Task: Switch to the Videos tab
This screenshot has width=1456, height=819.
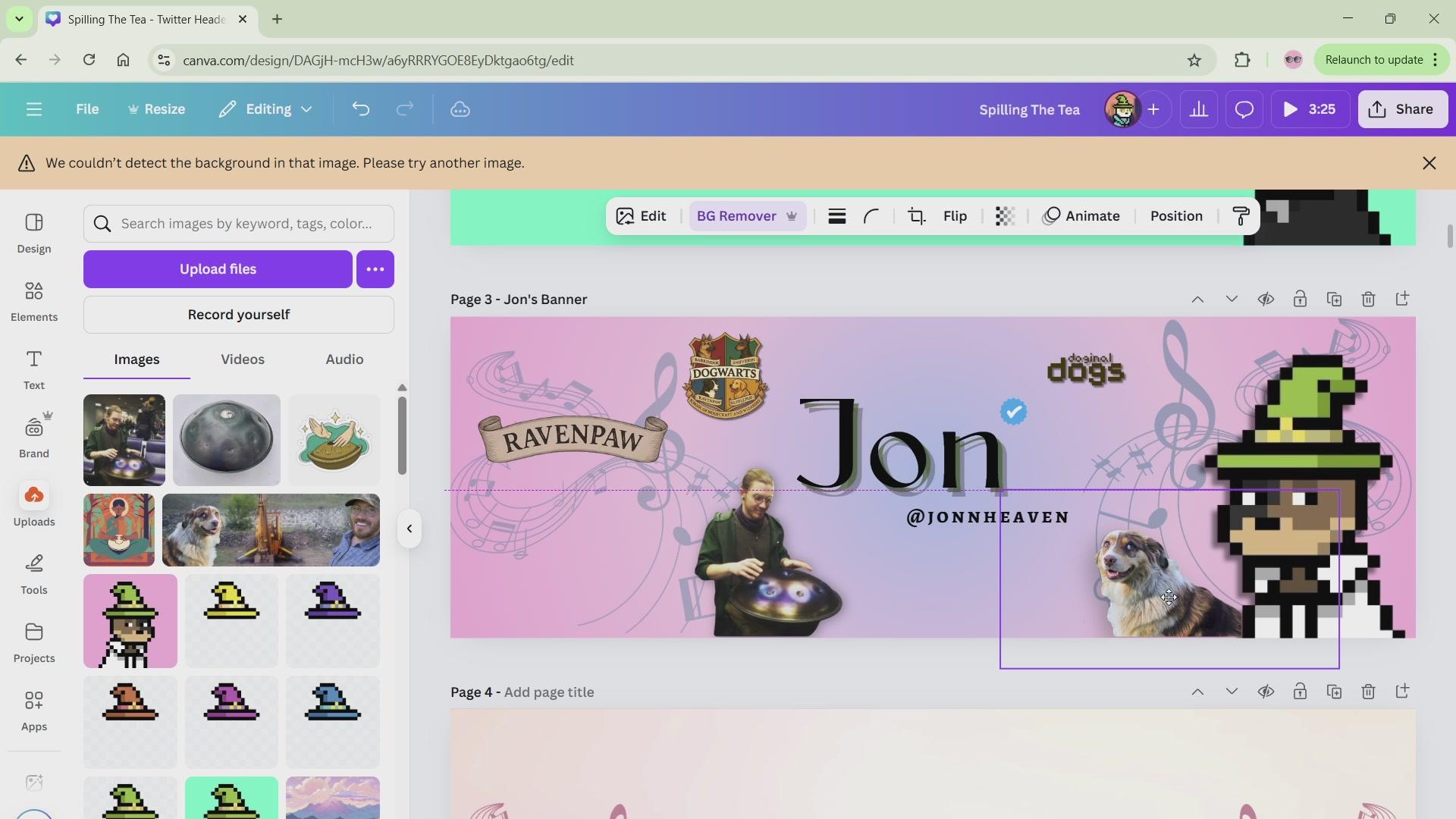Action: (243, 359)
